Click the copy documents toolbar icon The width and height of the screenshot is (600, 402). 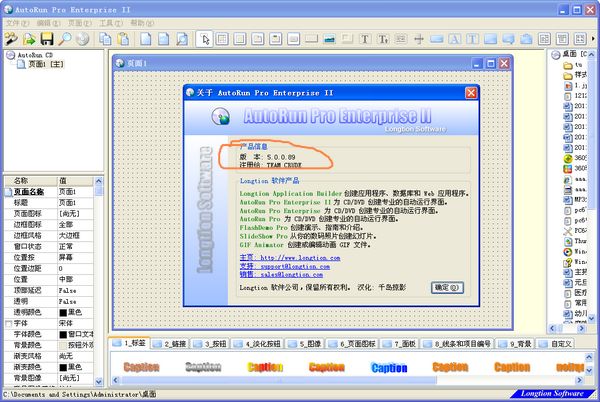105,39
